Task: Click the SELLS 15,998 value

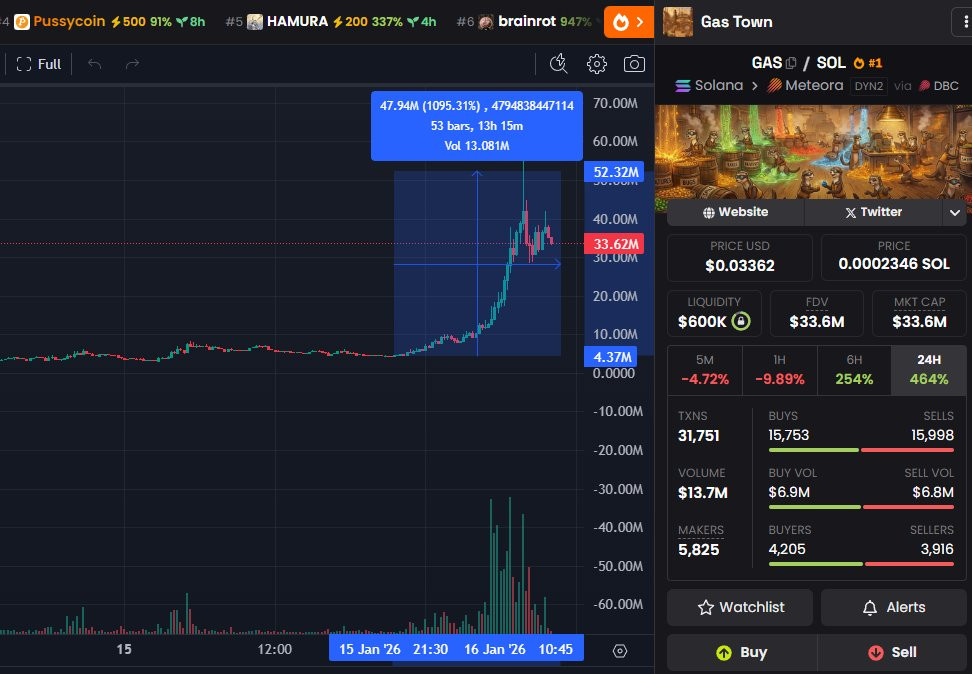Action: tap(932, 435)
